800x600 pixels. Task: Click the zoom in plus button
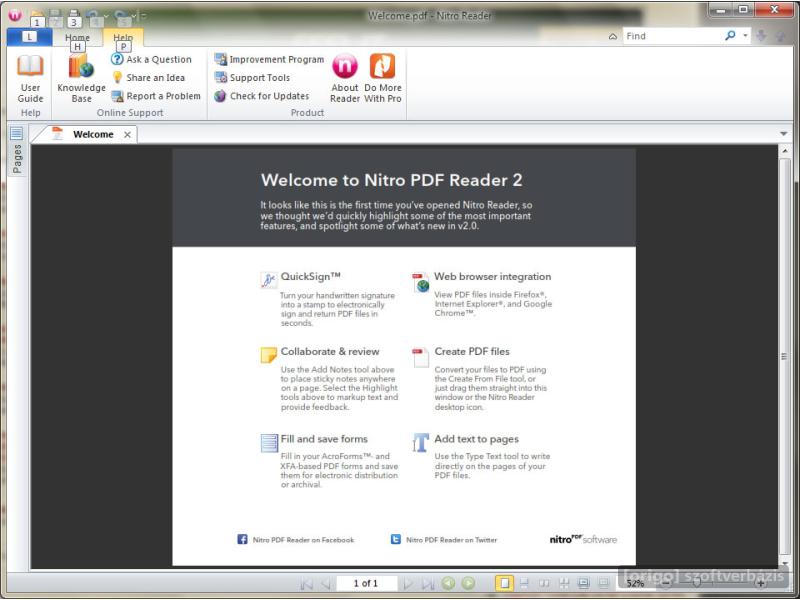[761, 583]
